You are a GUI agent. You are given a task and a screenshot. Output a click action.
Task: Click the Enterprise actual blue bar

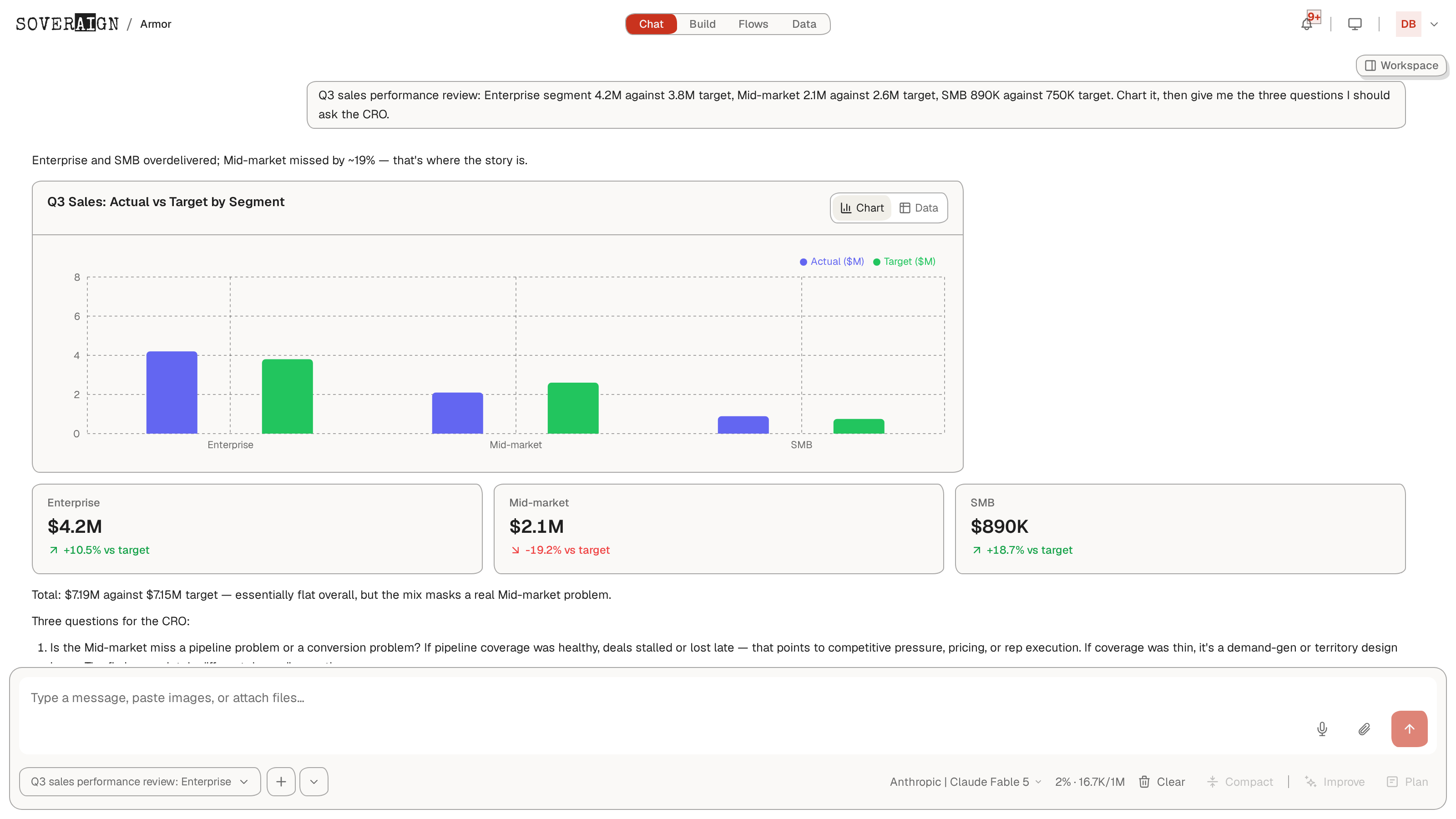(172, 392)
